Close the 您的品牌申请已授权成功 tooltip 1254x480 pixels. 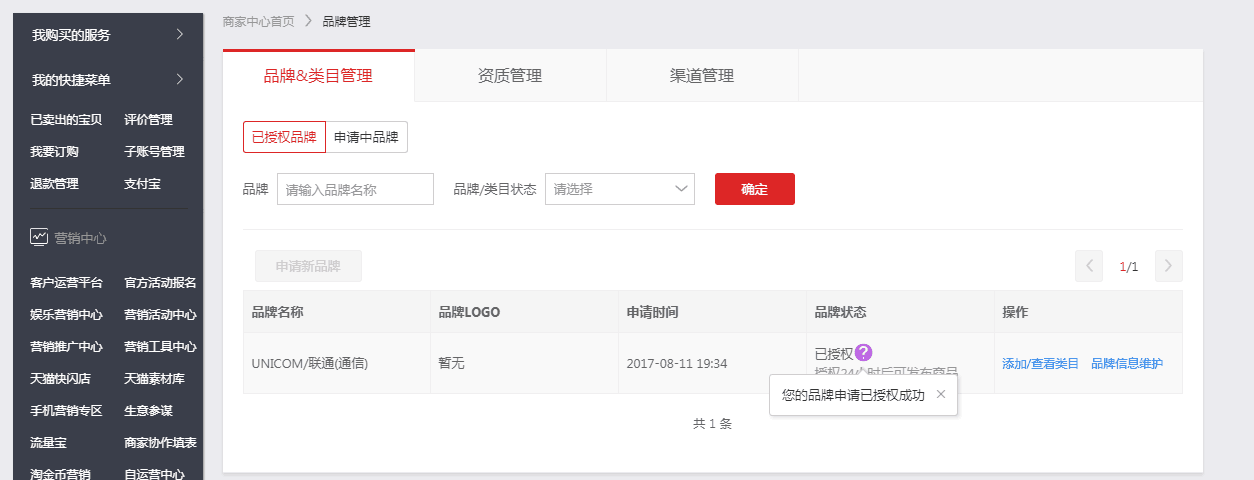point(941,394)
